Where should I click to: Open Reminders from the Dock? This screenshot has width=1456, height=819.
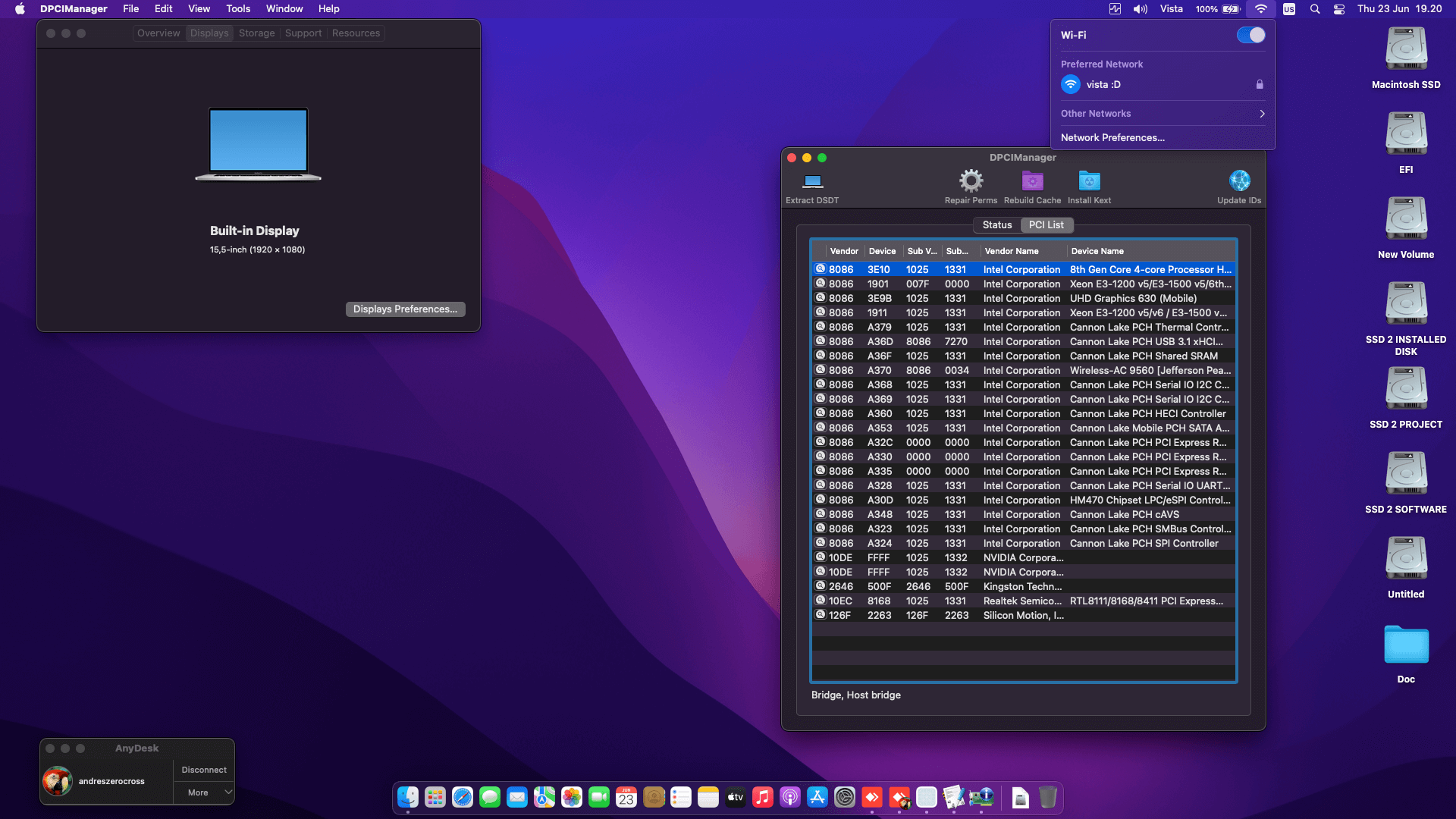[x=681, y=797]
